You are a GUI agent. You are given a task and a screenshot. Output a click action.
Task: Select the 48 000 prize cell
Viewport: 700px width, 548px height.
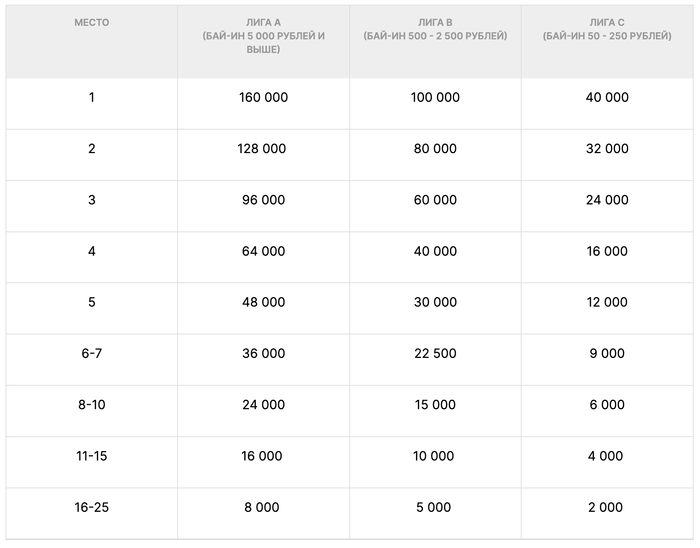(263, 302)
